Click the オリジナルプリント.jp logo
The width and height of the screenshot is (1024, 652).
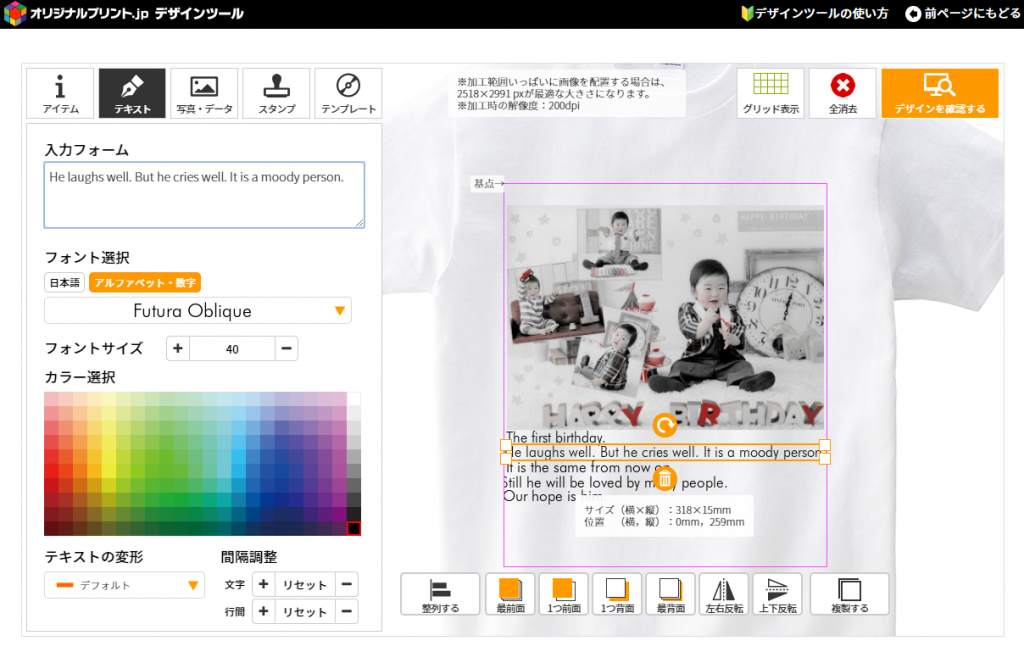124,13
